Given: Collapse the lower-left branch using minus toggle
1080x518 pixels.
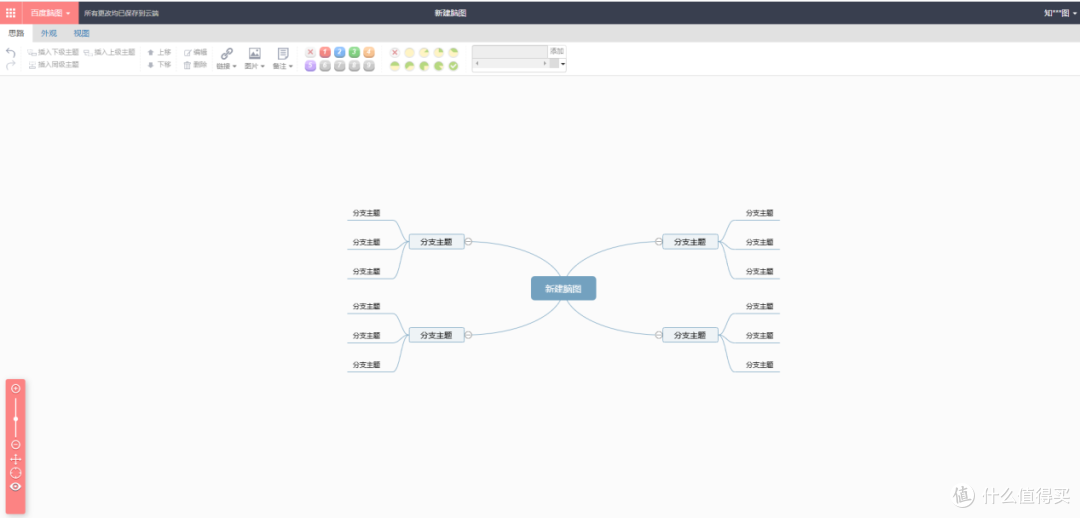Looking at the screenshot, I should [468, 335].
